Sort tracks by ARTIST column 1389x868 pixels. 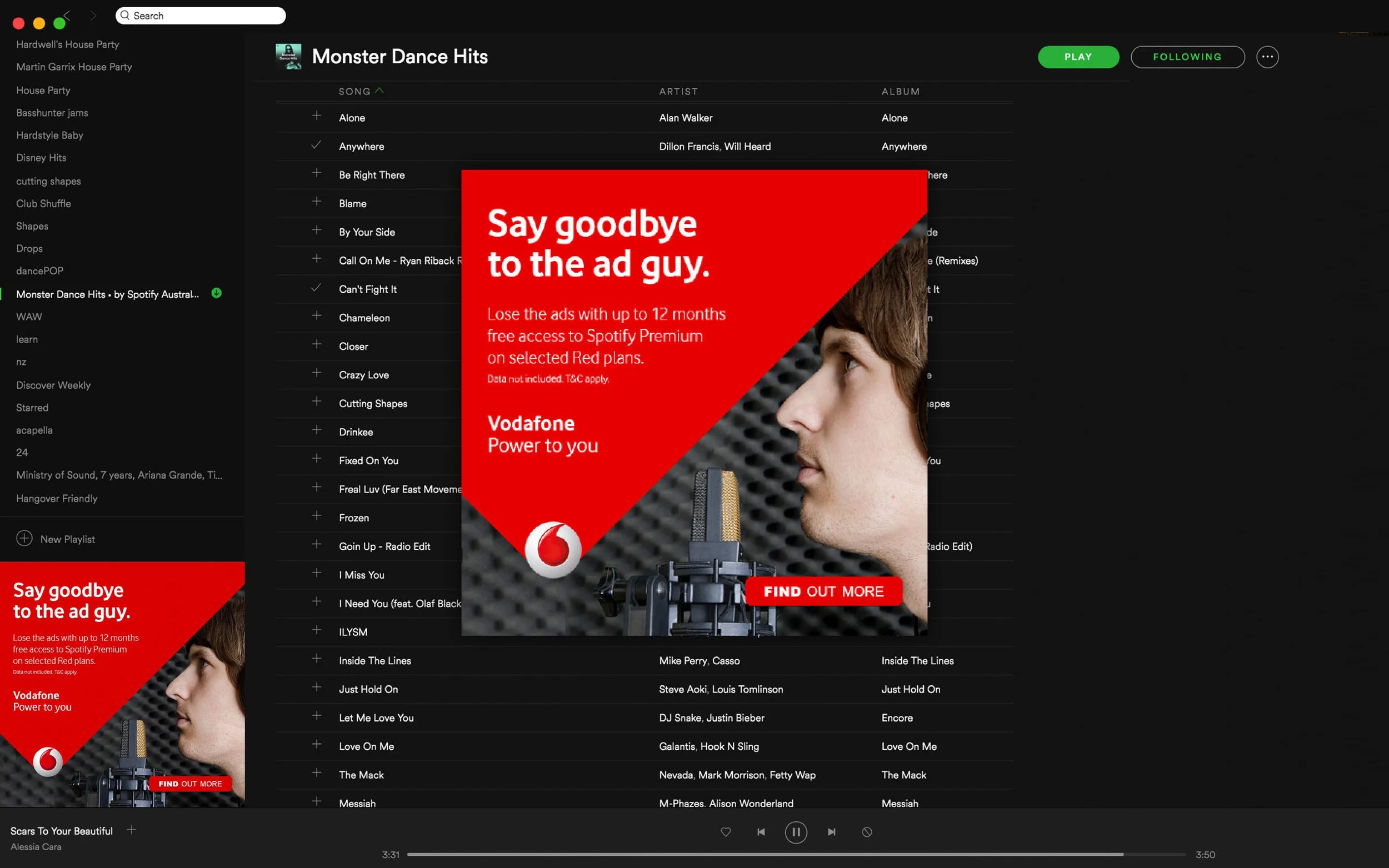(678, 91)
